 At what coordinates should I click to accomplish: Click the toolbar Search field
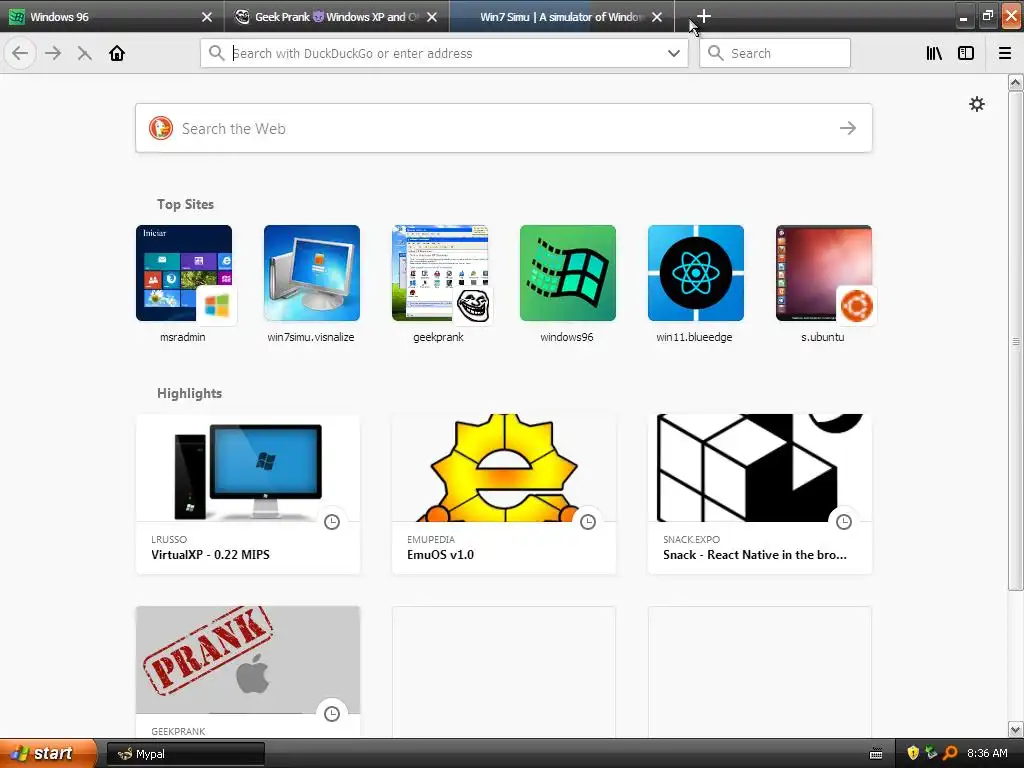coord(775,53)
